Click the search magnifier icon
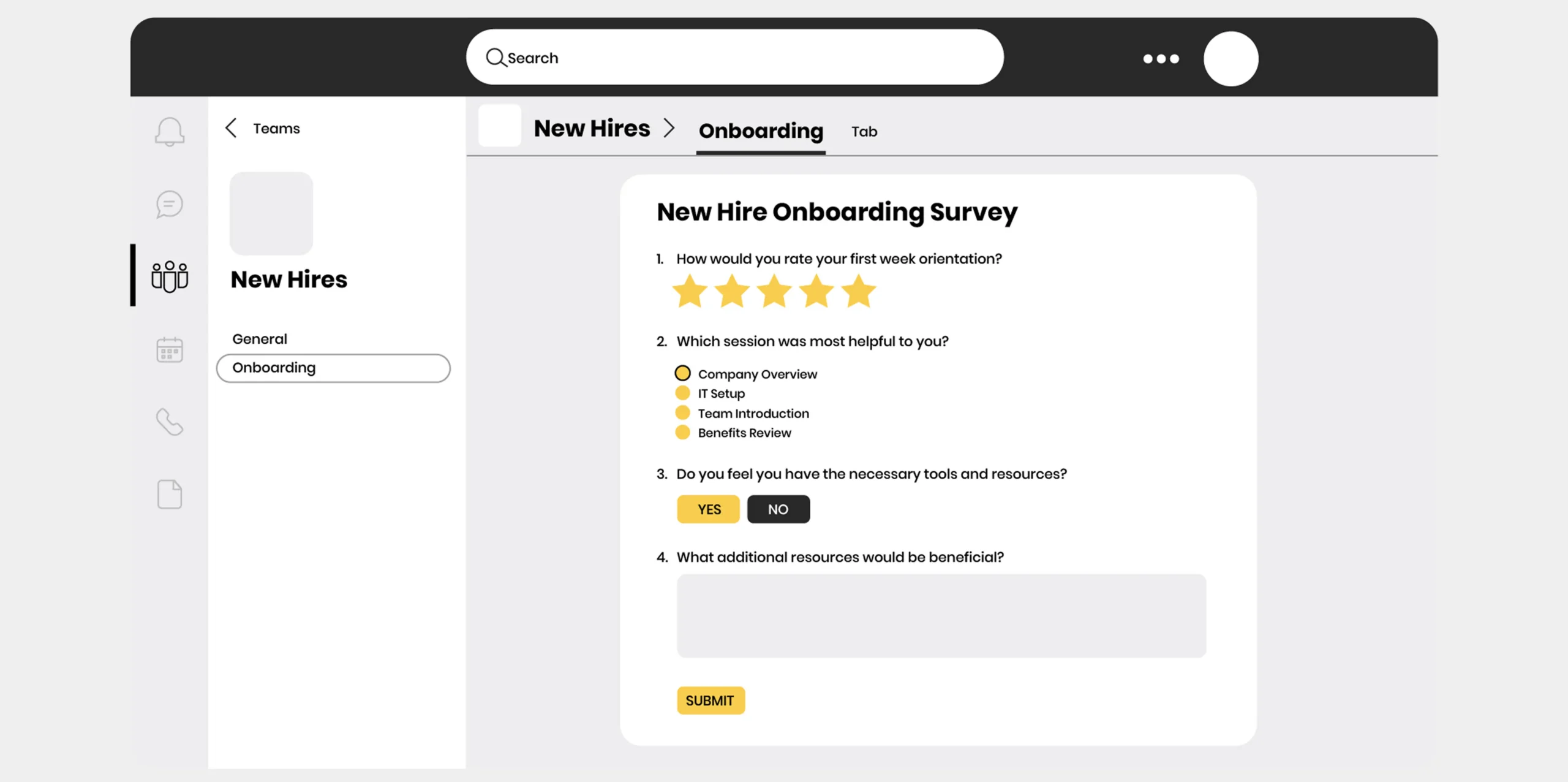 click(x=495, y=58)
